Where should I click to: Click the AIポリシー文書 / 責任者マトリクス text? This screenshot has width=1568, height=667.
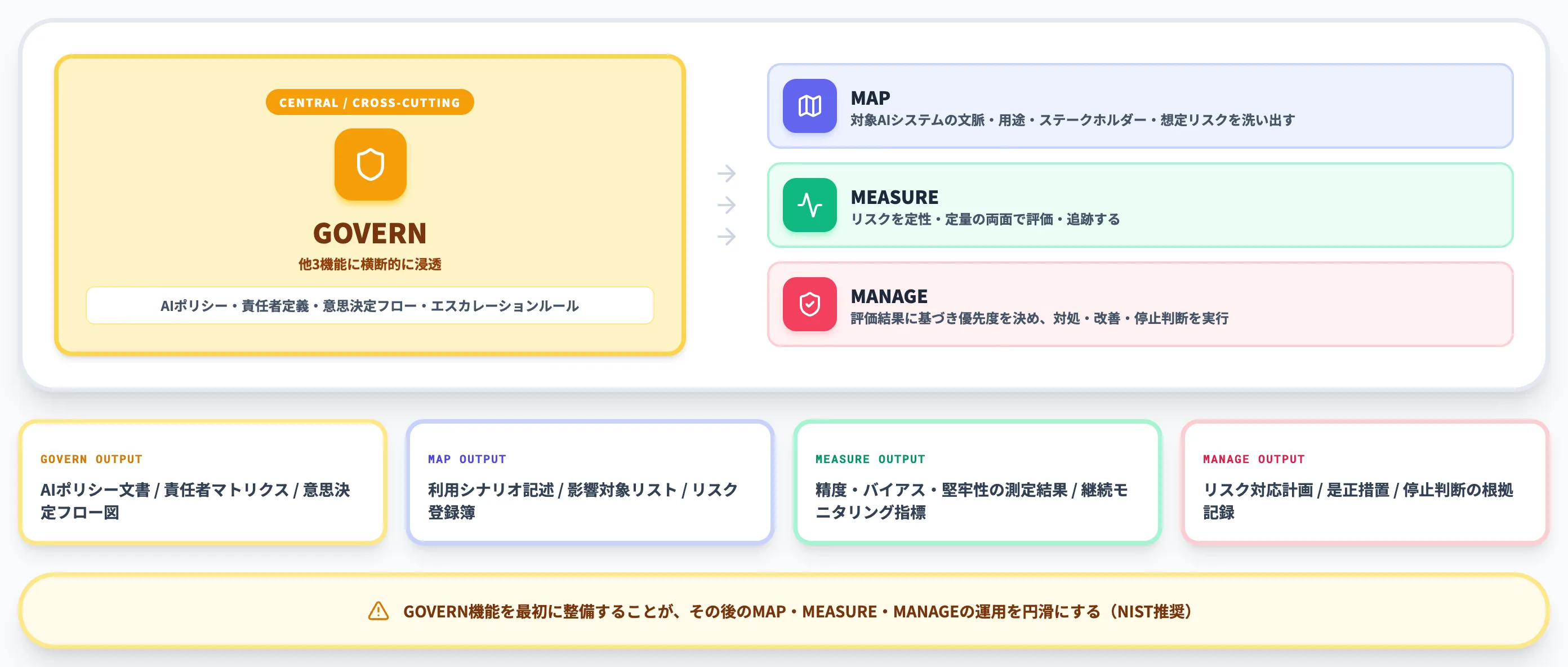pos(195,501)
